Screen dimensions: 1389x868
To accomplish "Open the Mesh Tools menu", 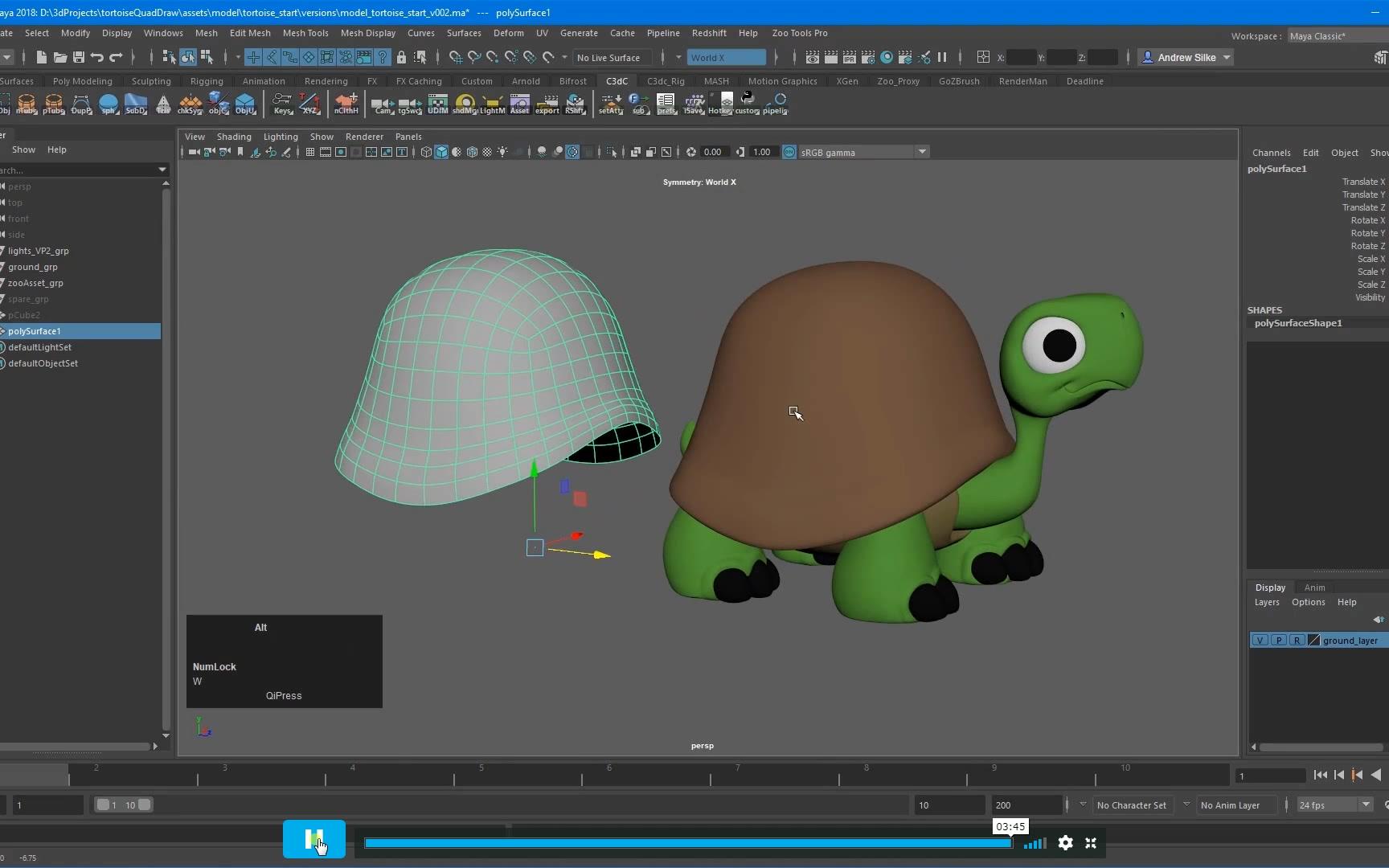I will pyautogui.click(x=305, y=33).
